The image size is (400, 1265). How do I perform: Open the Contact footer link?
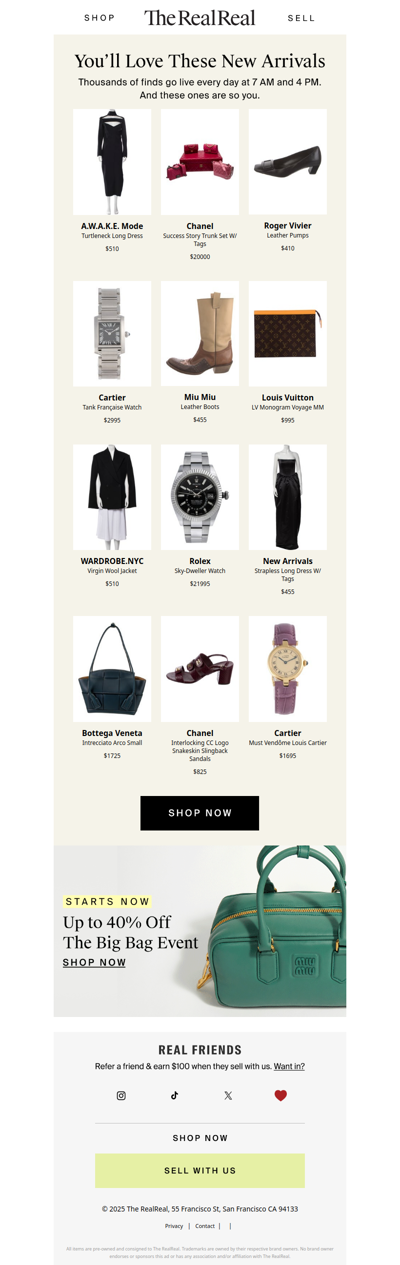205,1225
